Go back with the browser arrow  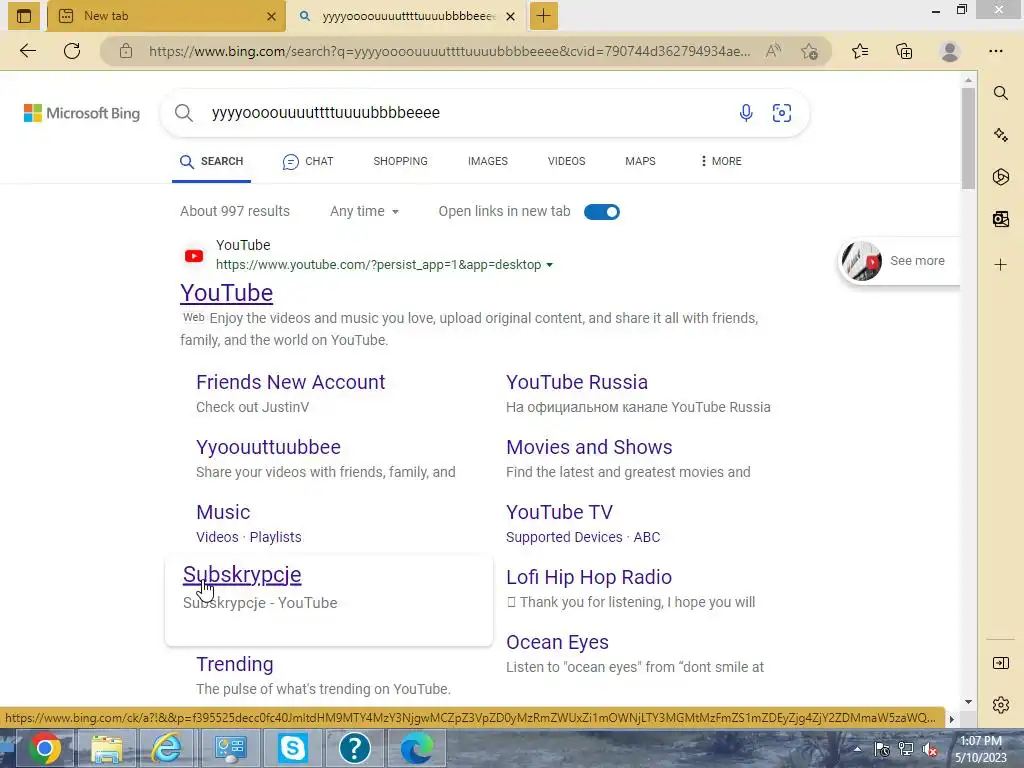(27, 51)
